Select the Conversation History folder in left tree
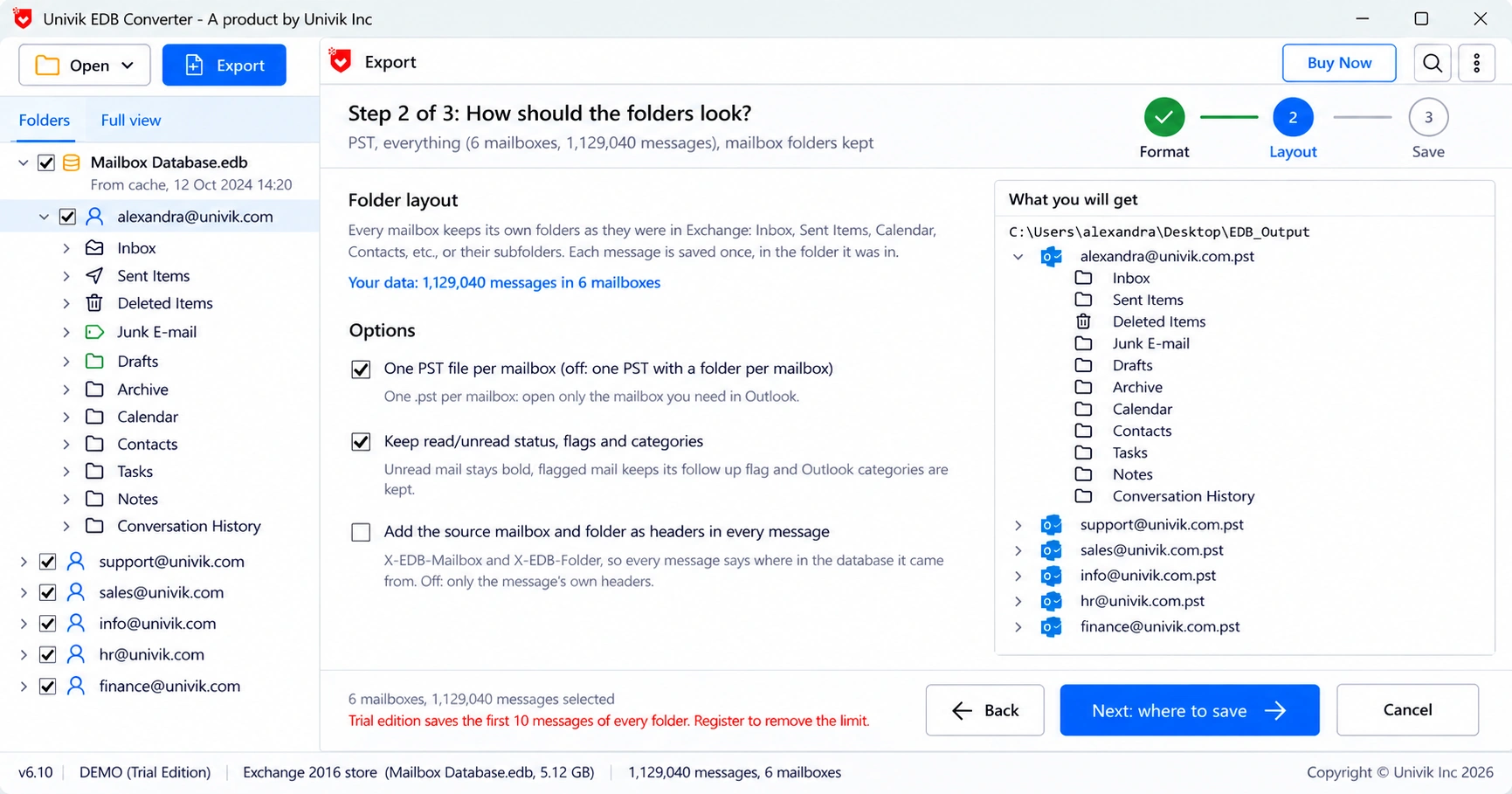Viewport: 1512px width, 794px height. point(189,527)
